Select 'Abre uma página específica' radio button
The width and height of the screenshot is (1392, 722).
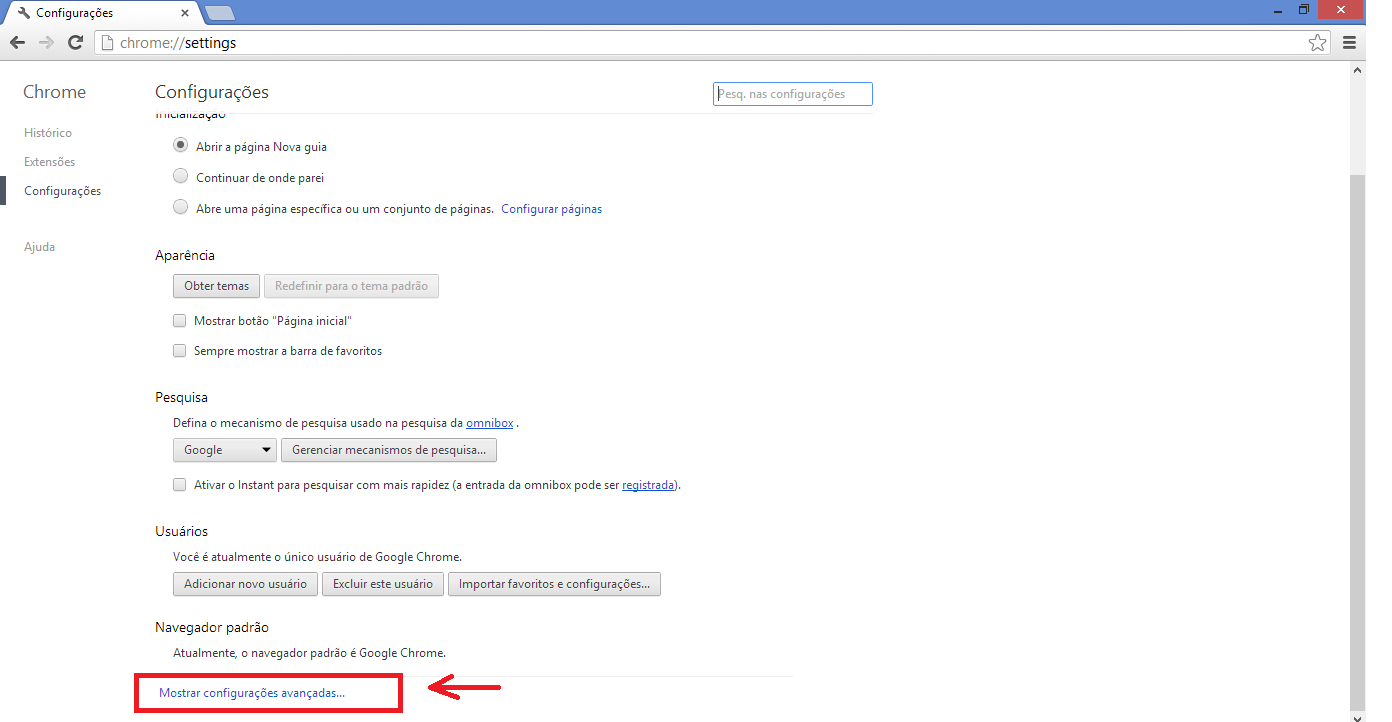180,207
